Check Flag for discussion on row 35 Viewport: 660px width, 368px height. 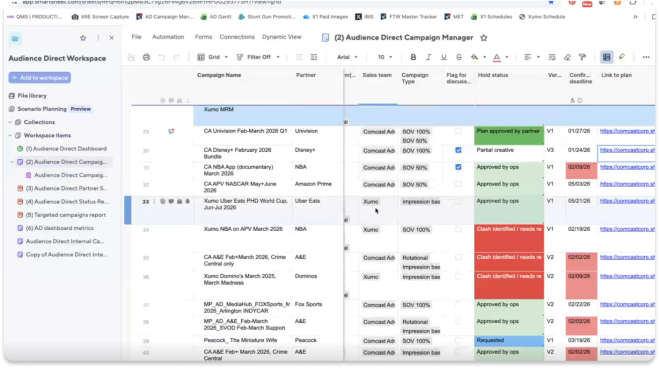[458, 257]
